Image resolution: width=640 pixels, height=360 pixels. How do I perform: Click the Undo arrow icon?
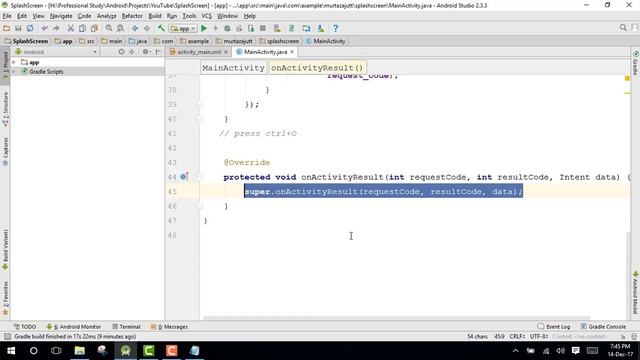[x=44, y=28]
